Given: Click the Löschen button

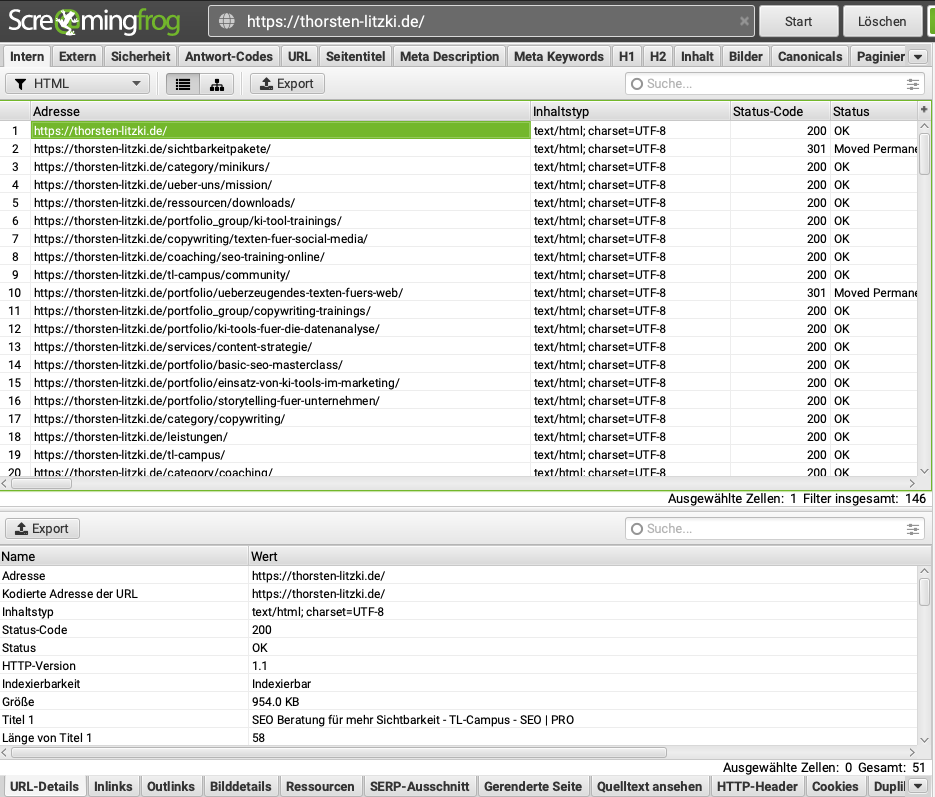Looking at the screenshot, I should 882,21.
